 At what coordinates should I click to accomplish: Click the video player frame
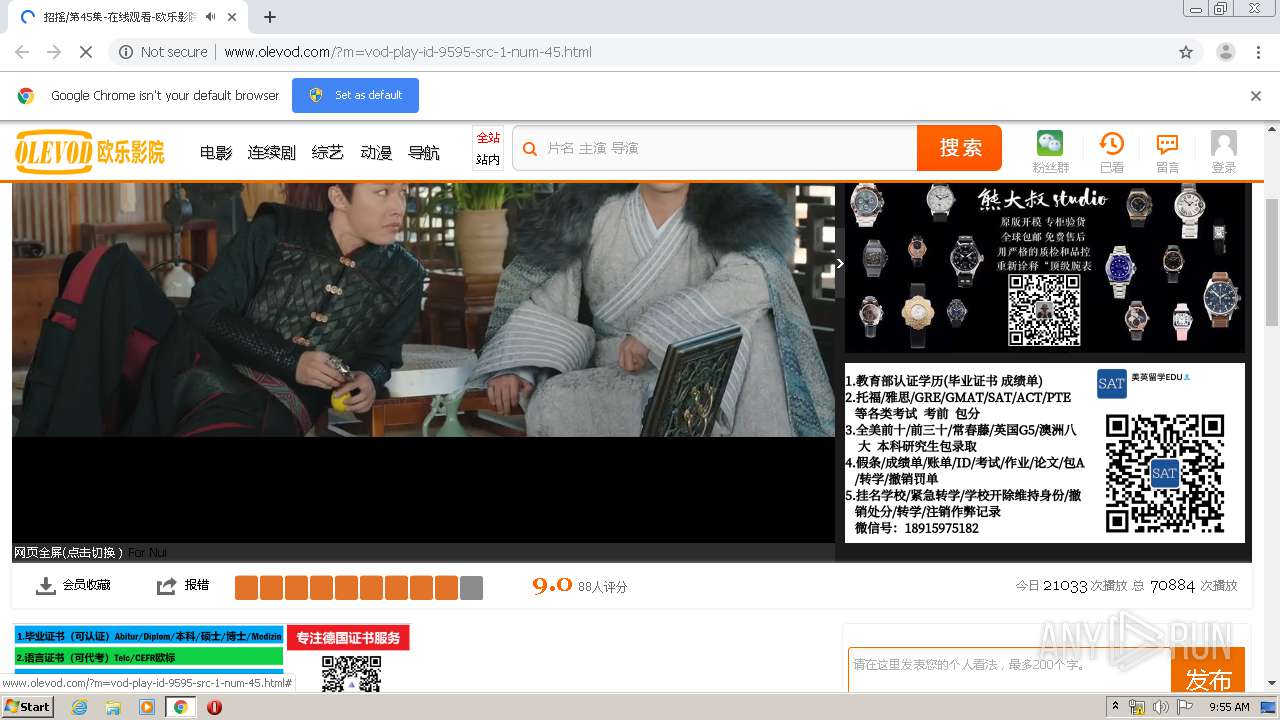click(x=423, y=365)
